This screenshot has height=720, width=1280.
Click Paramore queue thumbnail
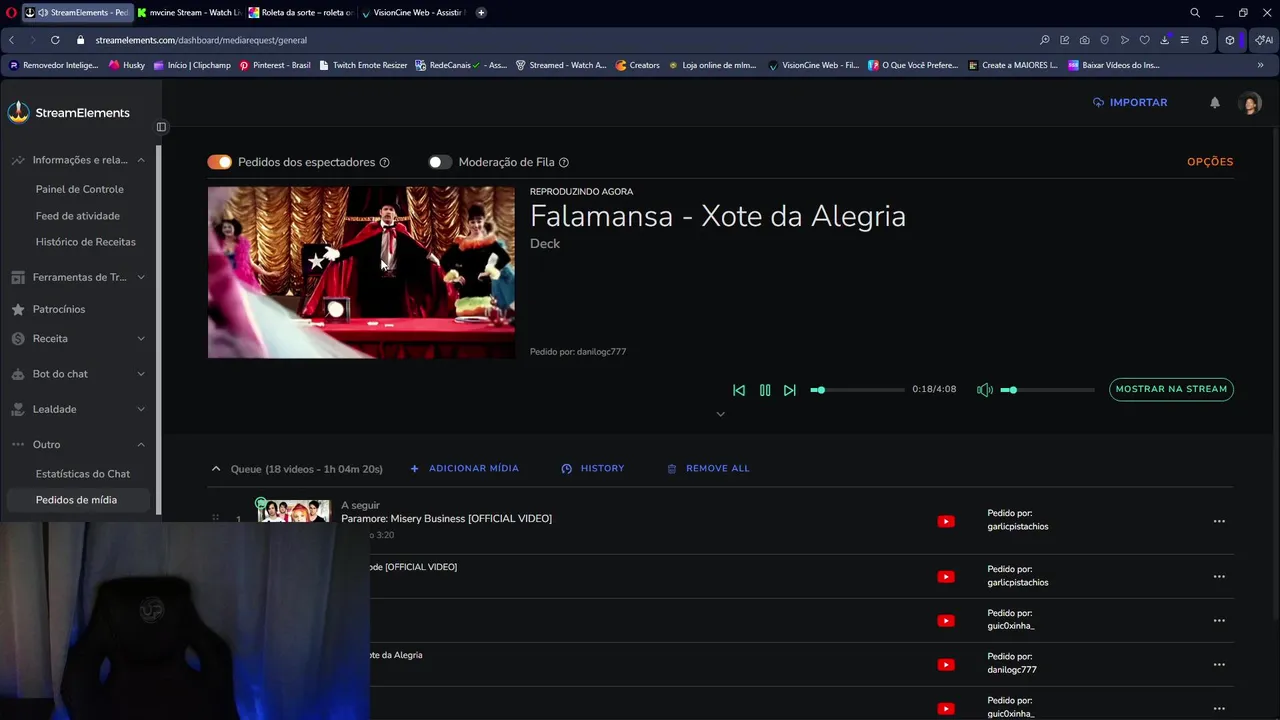[293, 511]
